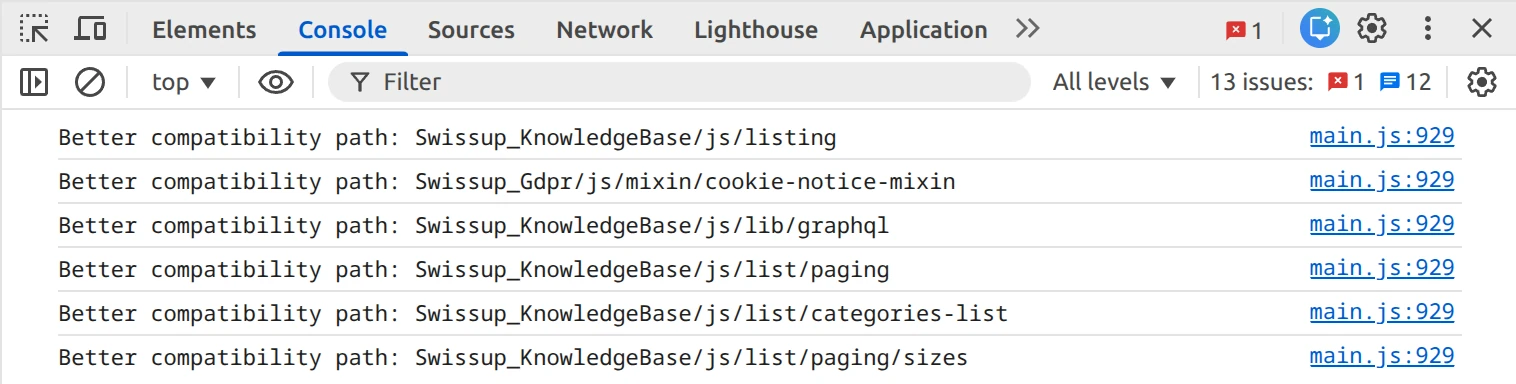Click the red error count badge in tab bar
The height and width of the screenshot is (384, 1516).
pos(1244,30)
